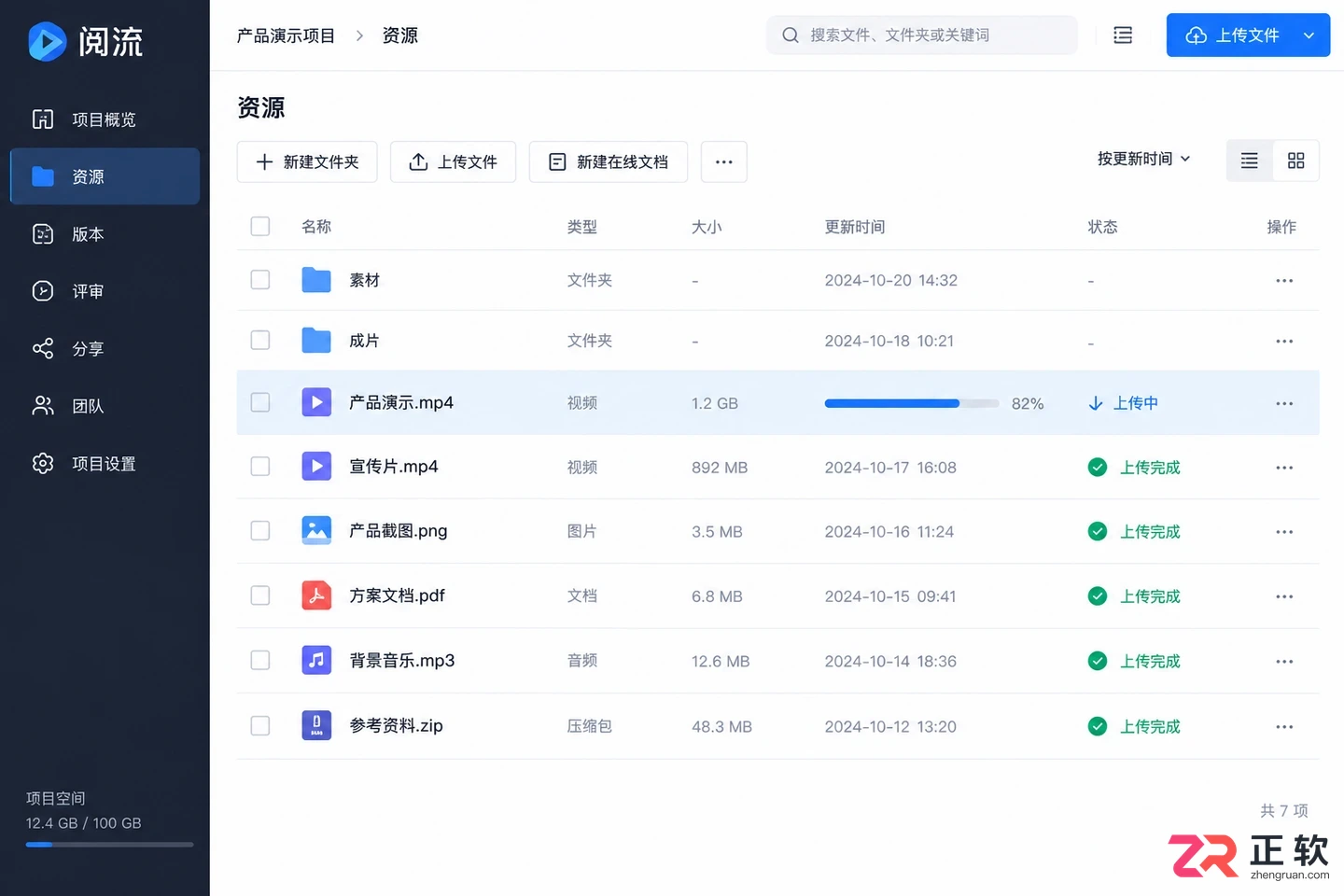Select the checkbox for 产品演示.mp4
This screenshot has width=1344, height=896.
(x=260, y=402)
